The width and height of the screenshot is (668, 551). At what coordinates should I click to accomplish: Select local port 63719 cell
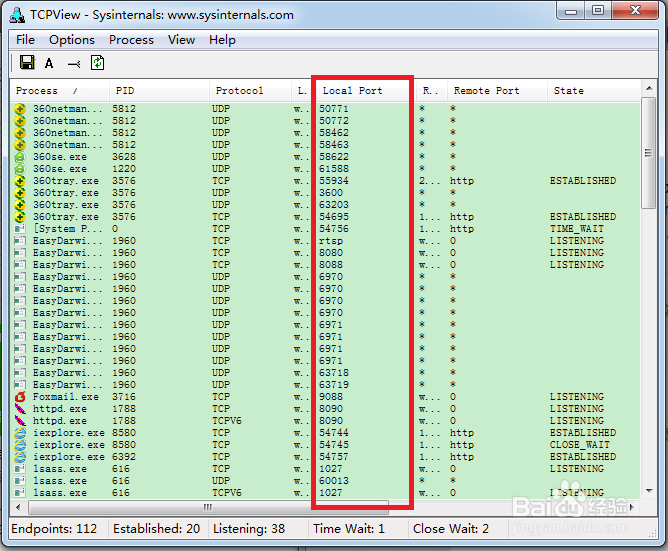click(334, 385)
